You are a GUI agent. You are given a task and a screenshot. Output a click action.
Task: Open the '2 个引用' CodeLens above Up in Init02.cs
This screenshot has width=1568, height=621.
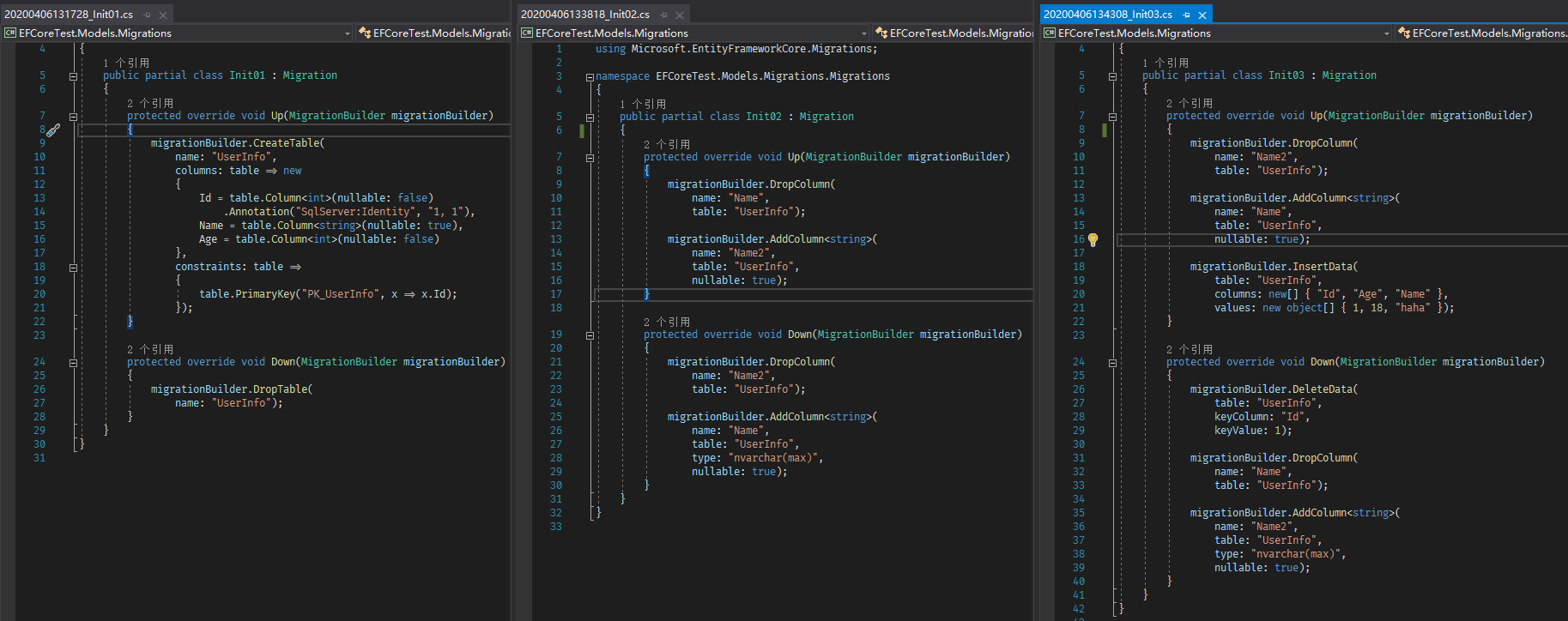[667, 145]
